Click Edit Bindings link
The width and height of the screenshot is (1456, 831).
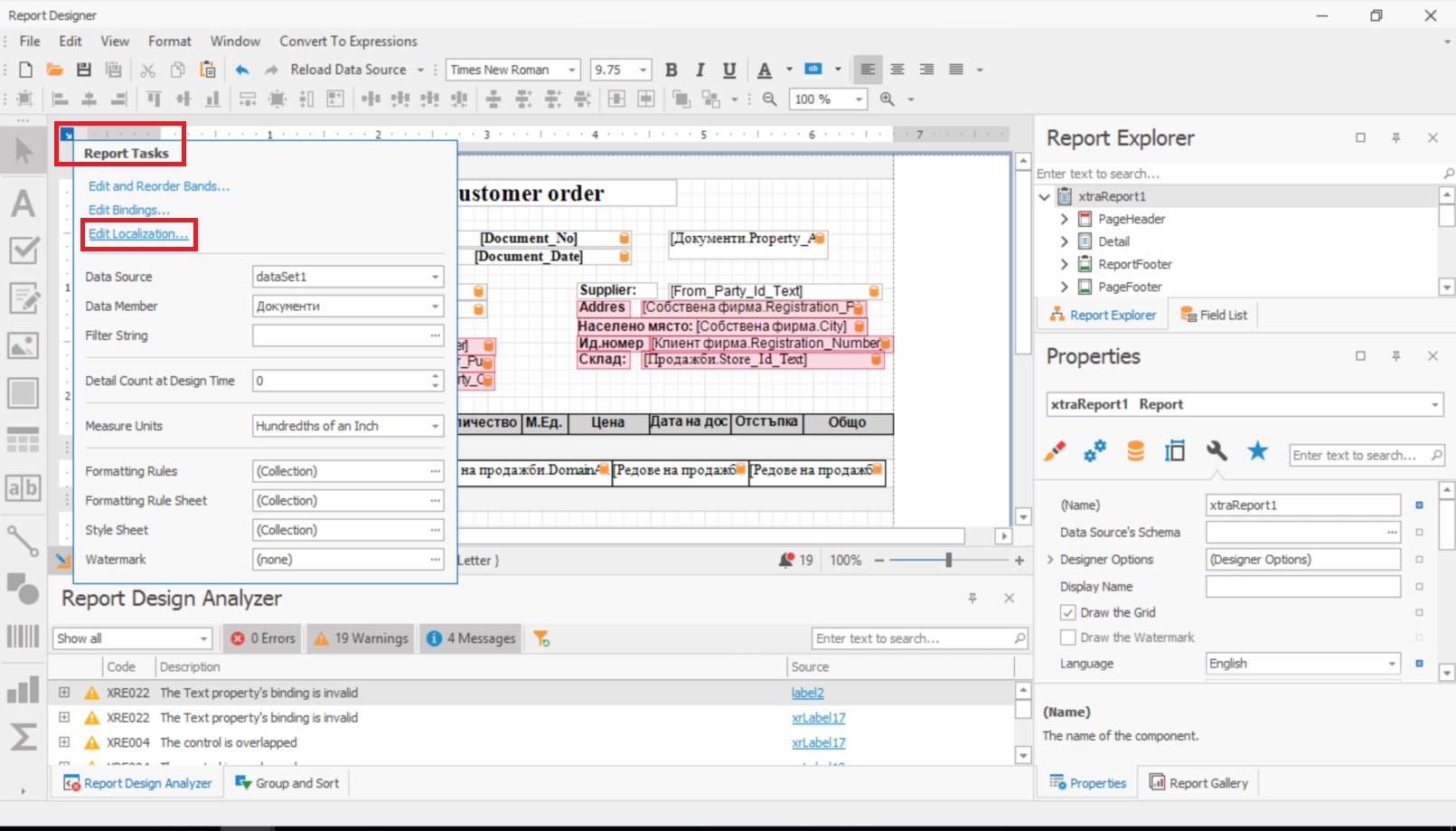(x=129, y=210)
